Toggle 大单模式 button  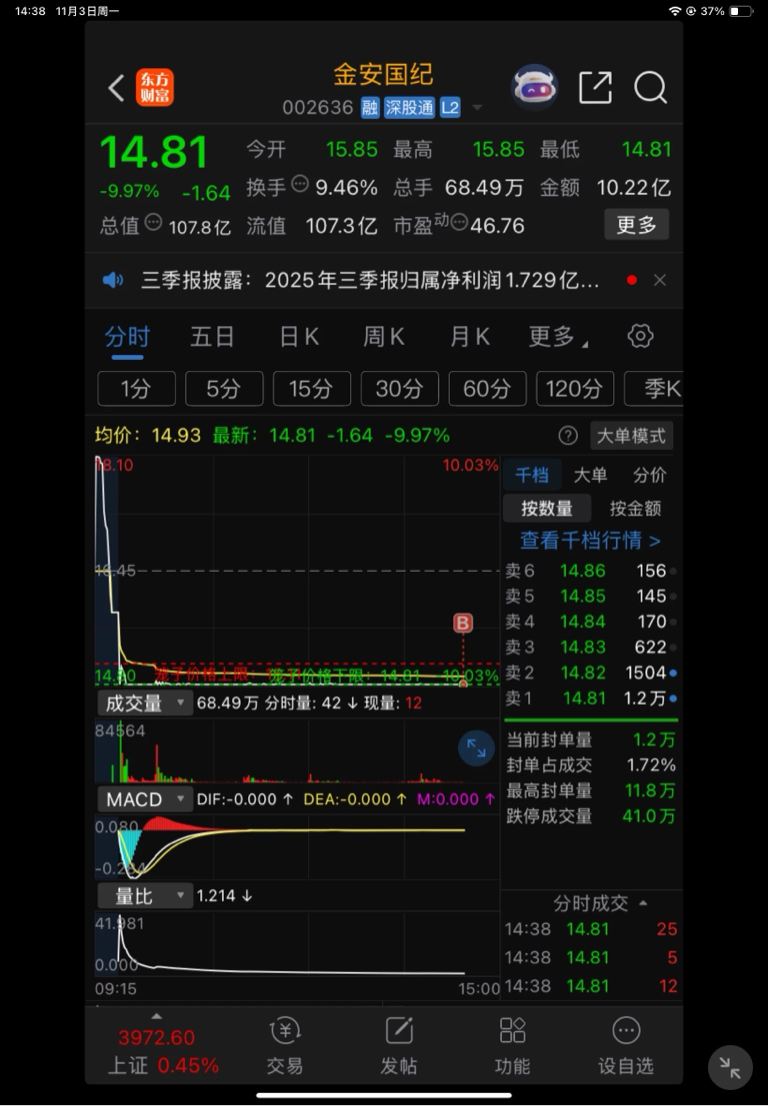tap(631, 435)
